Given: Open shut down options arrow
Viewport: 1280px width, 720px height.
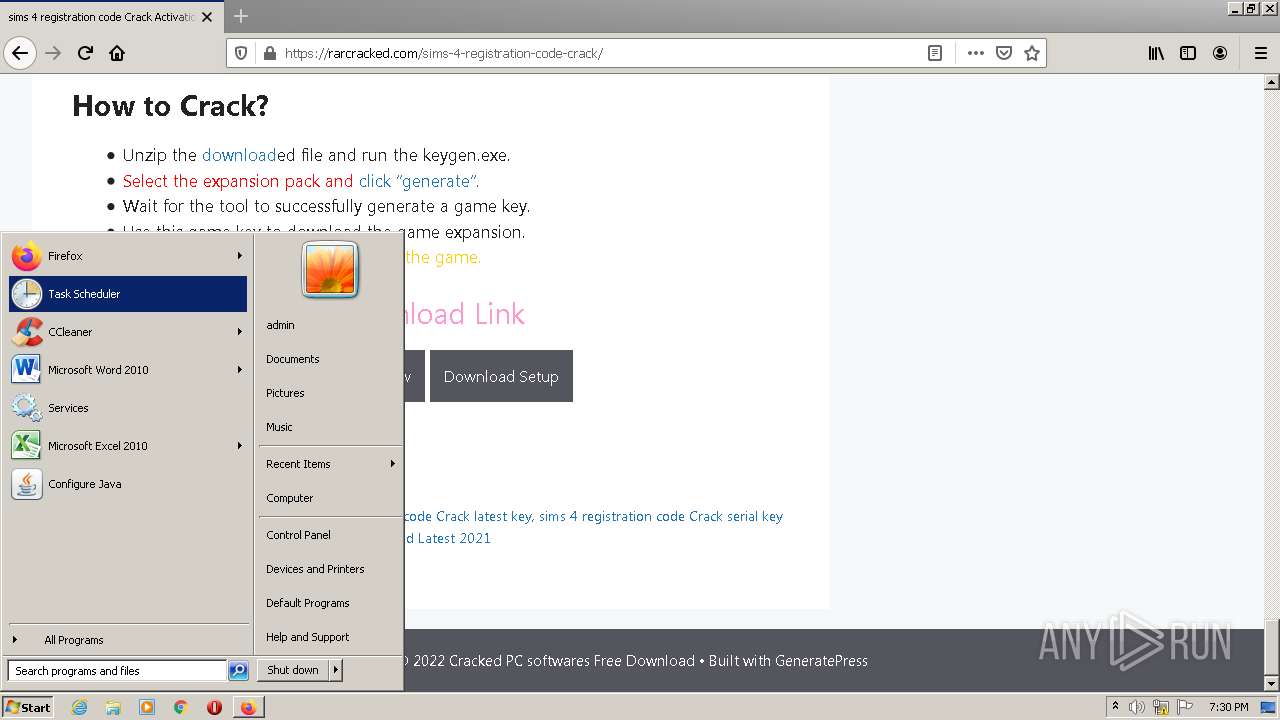Looking at the screenshot, I should (336, 670).
